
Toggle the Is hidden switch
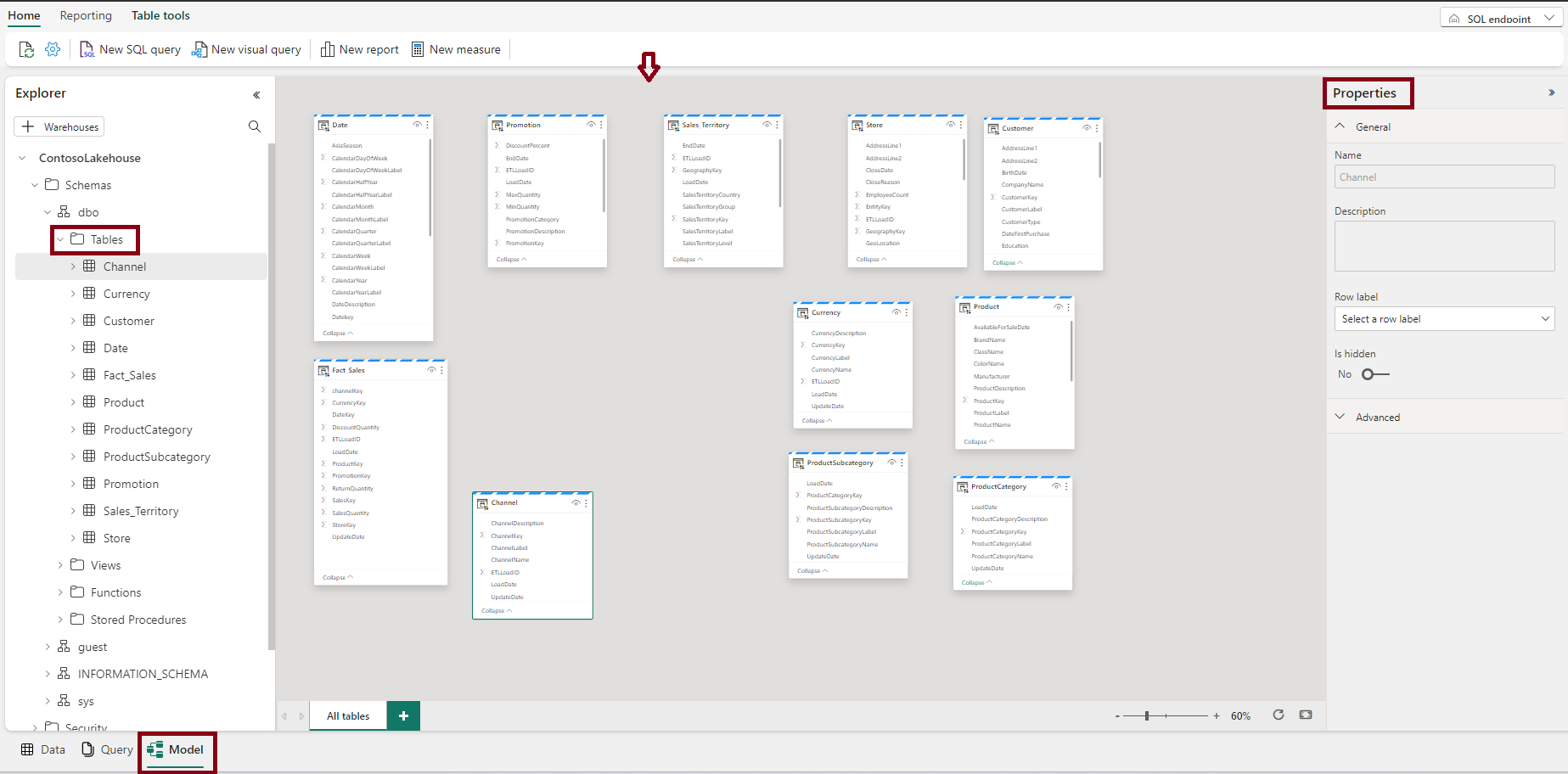pyautogui.click(x=1374, y=374)
